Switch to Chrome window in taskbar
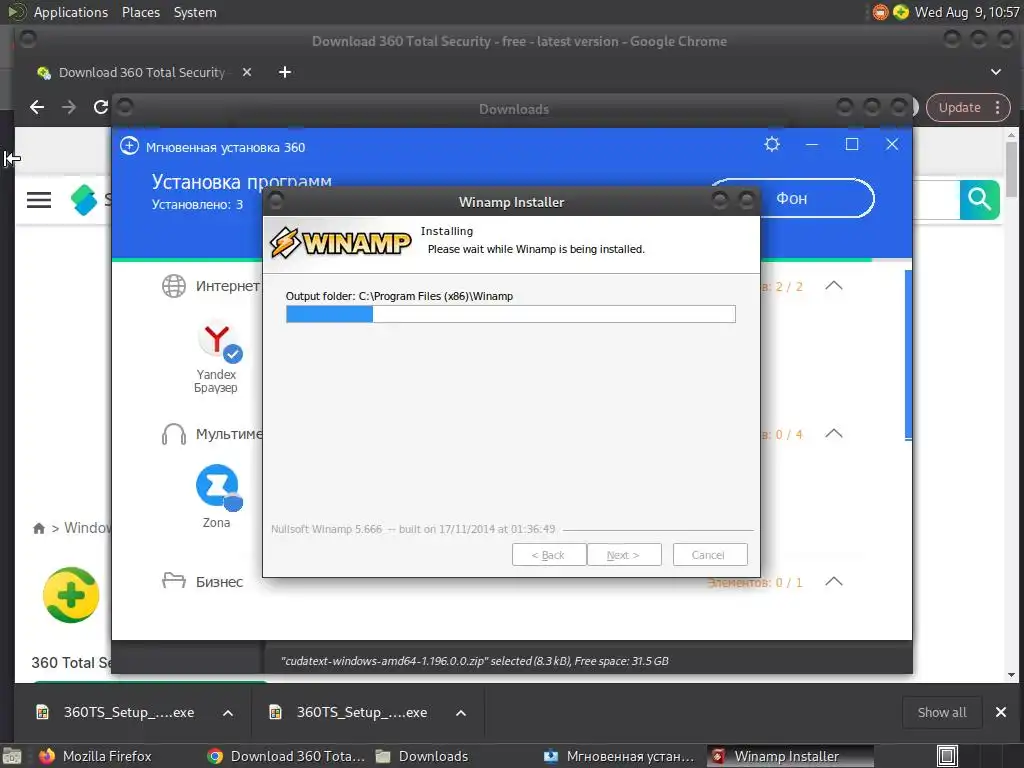 (x=286, y=756)
